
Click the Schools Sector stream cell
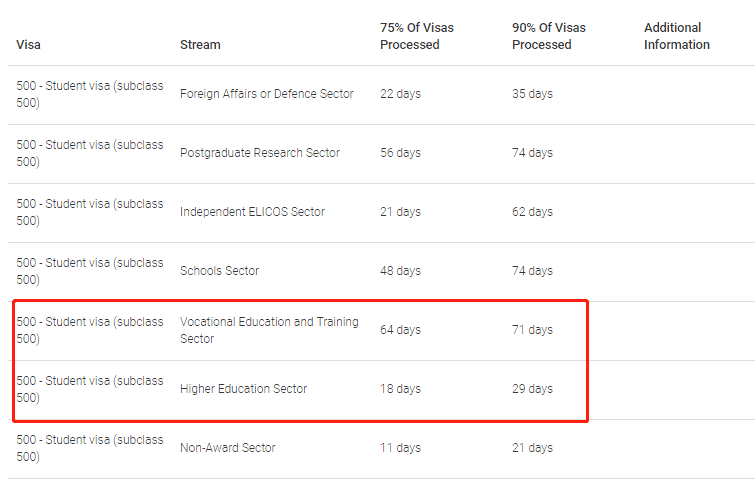220,271
